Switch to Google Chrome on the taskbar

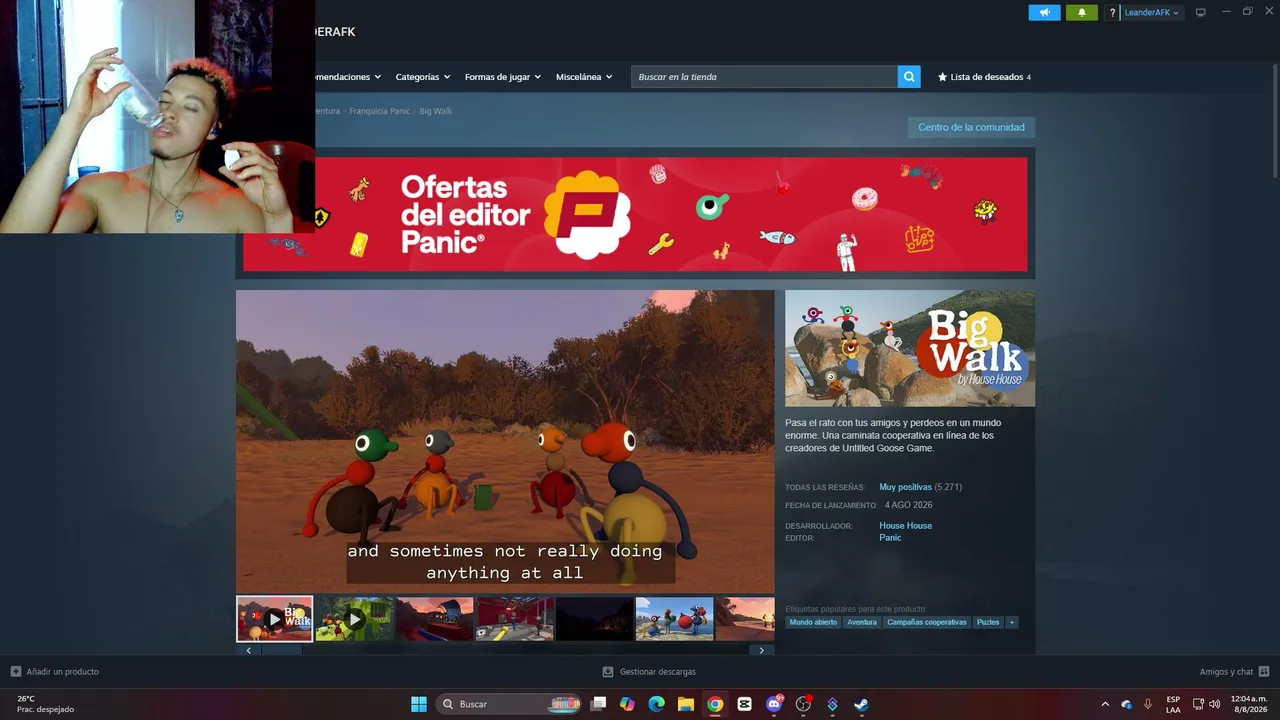point(715,704)
